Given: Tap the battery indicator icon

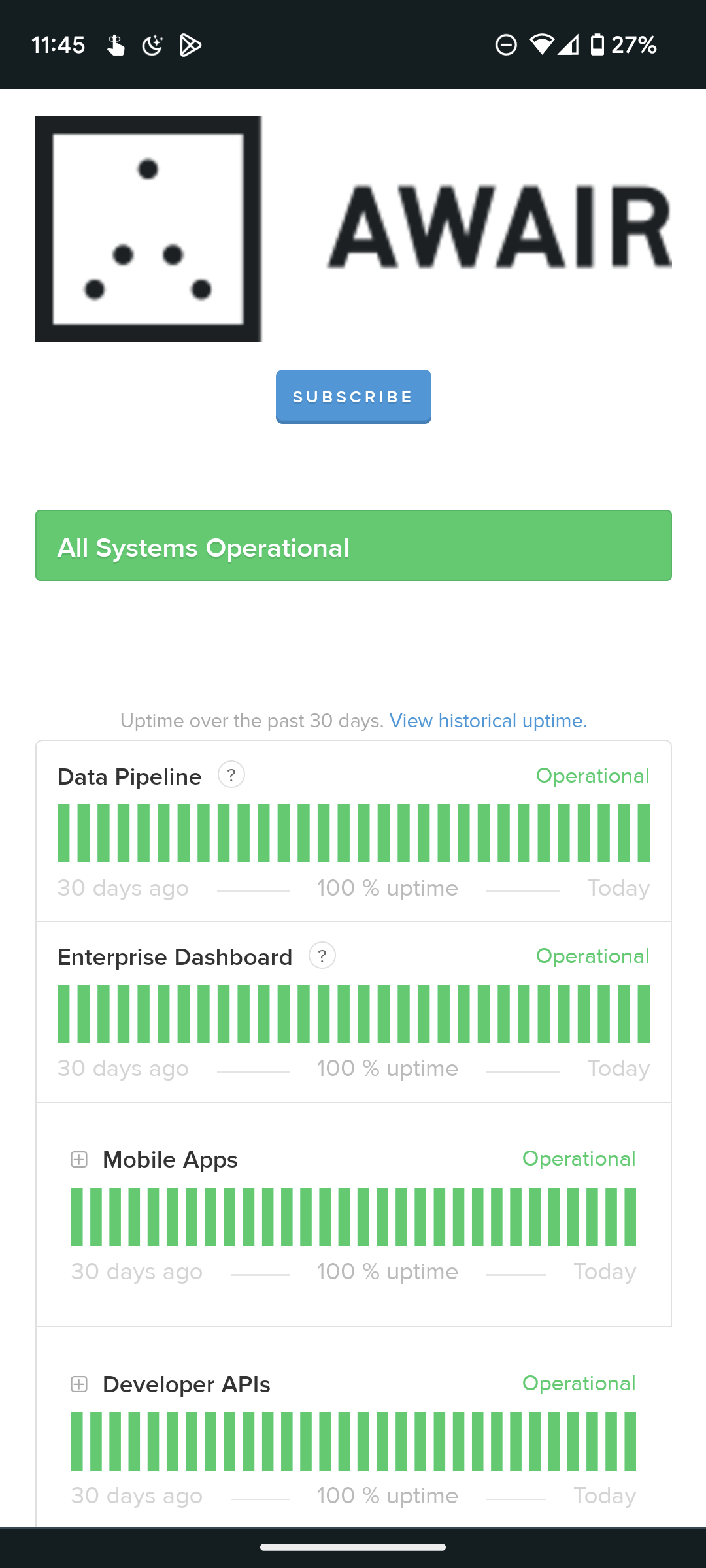Looking at the screenshot, I should (597, 45).
